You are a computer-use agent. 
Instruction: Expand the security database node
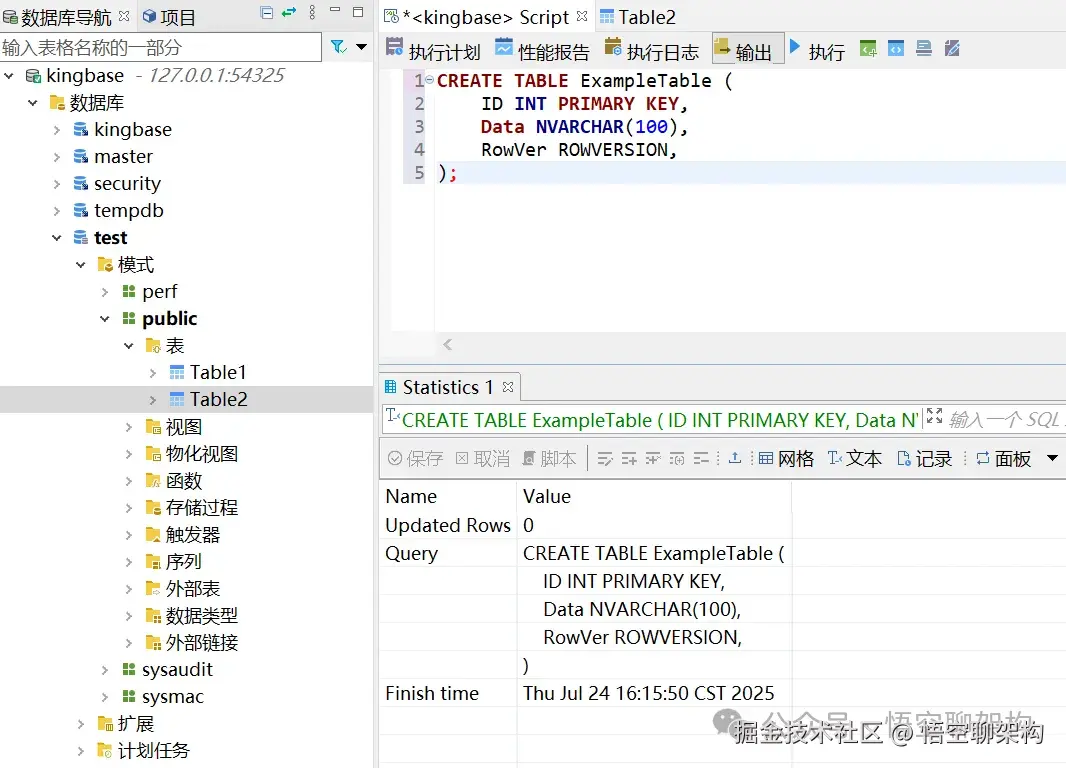[57, 184]
